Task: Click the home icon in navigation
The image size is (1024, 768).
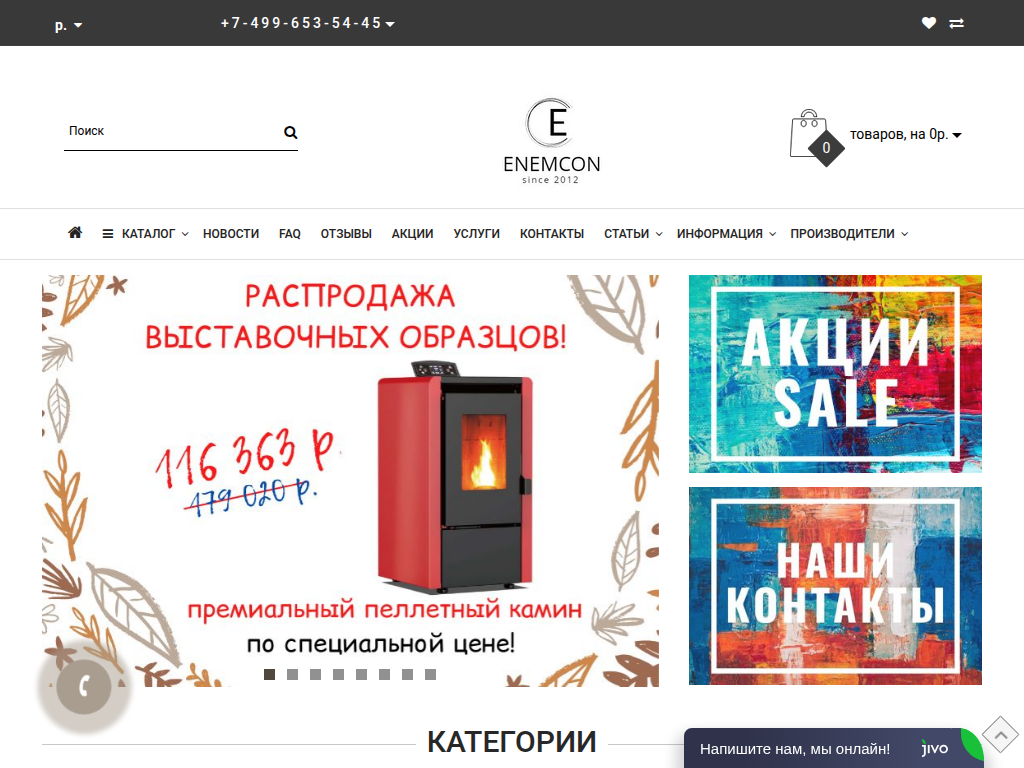Action: point(75,232)
